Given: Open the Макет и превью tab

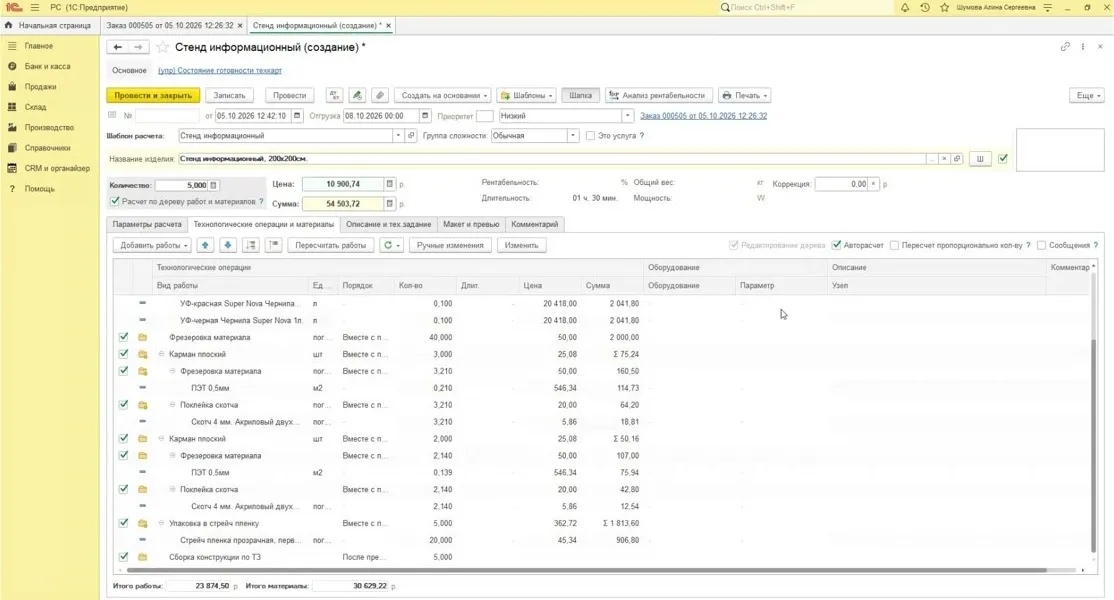Looking at the screenshot, I should coord(471,224).
